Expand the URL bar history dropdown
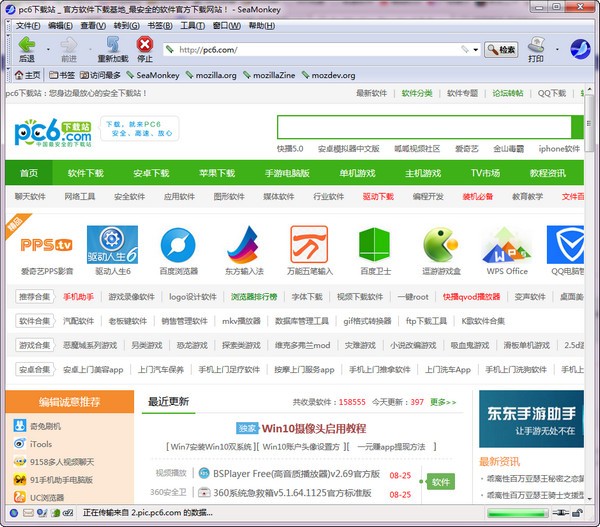Image resolution: width=600 pixels, height=527 pixels. [473, 49]
